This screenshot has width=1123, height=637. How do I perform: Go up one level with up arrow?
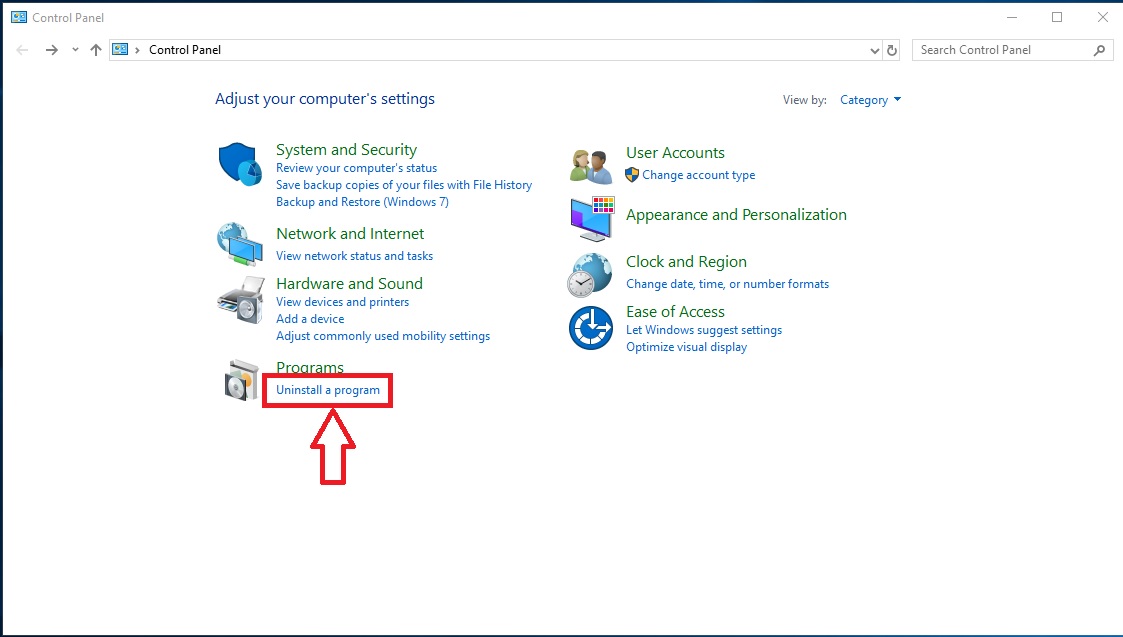tap(96, 49)
